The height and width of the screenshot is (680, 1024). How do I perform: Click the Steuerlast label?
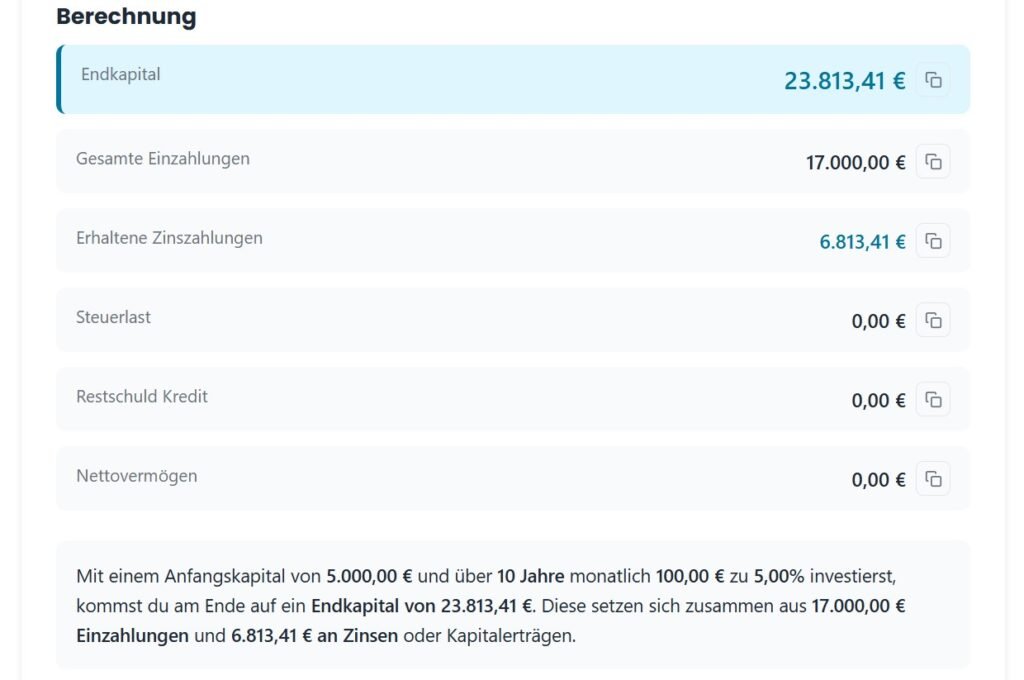113,317
